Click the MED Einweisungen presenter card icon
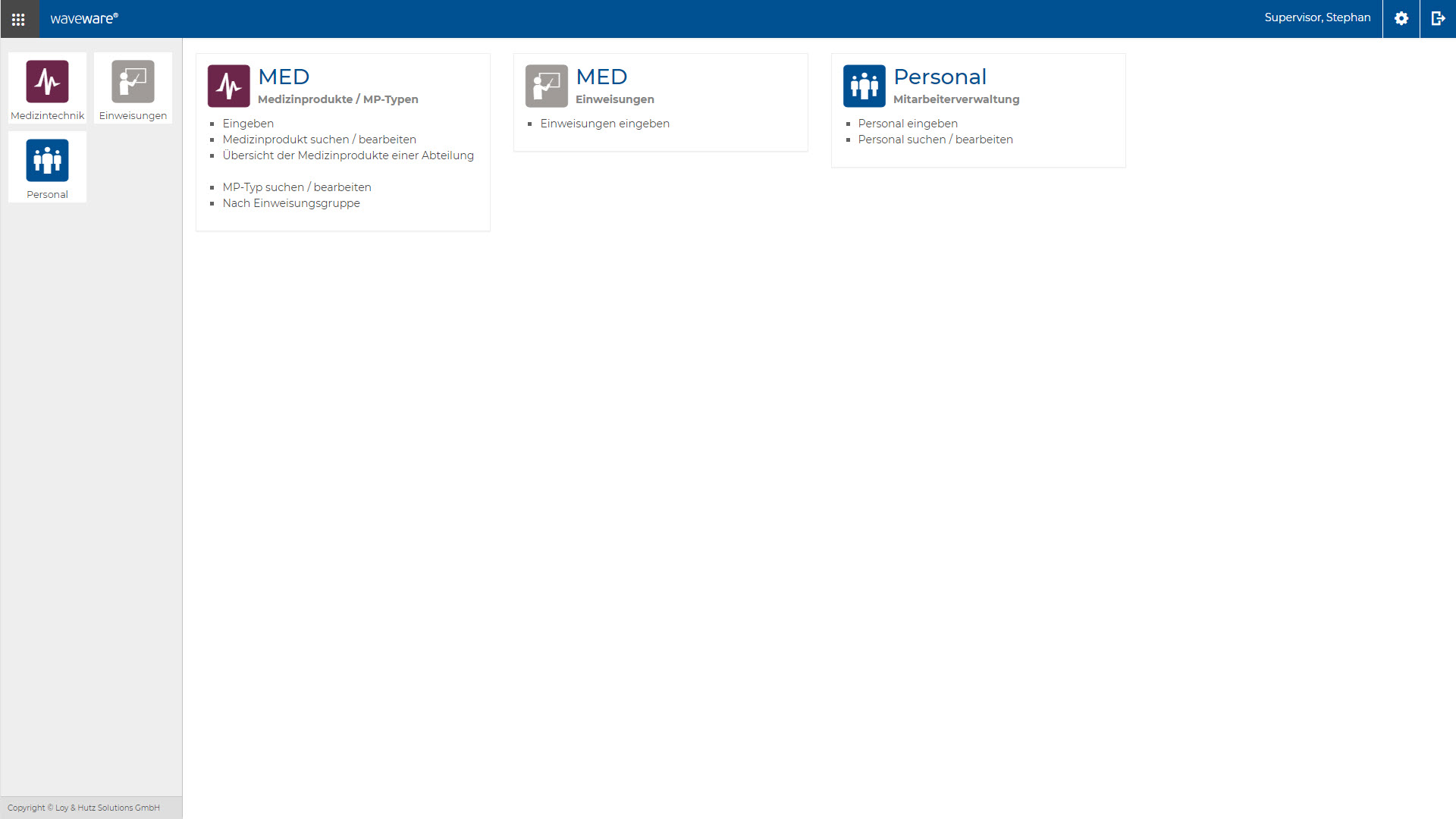This screenshot has height=819, width=1456. coord(546,86)
